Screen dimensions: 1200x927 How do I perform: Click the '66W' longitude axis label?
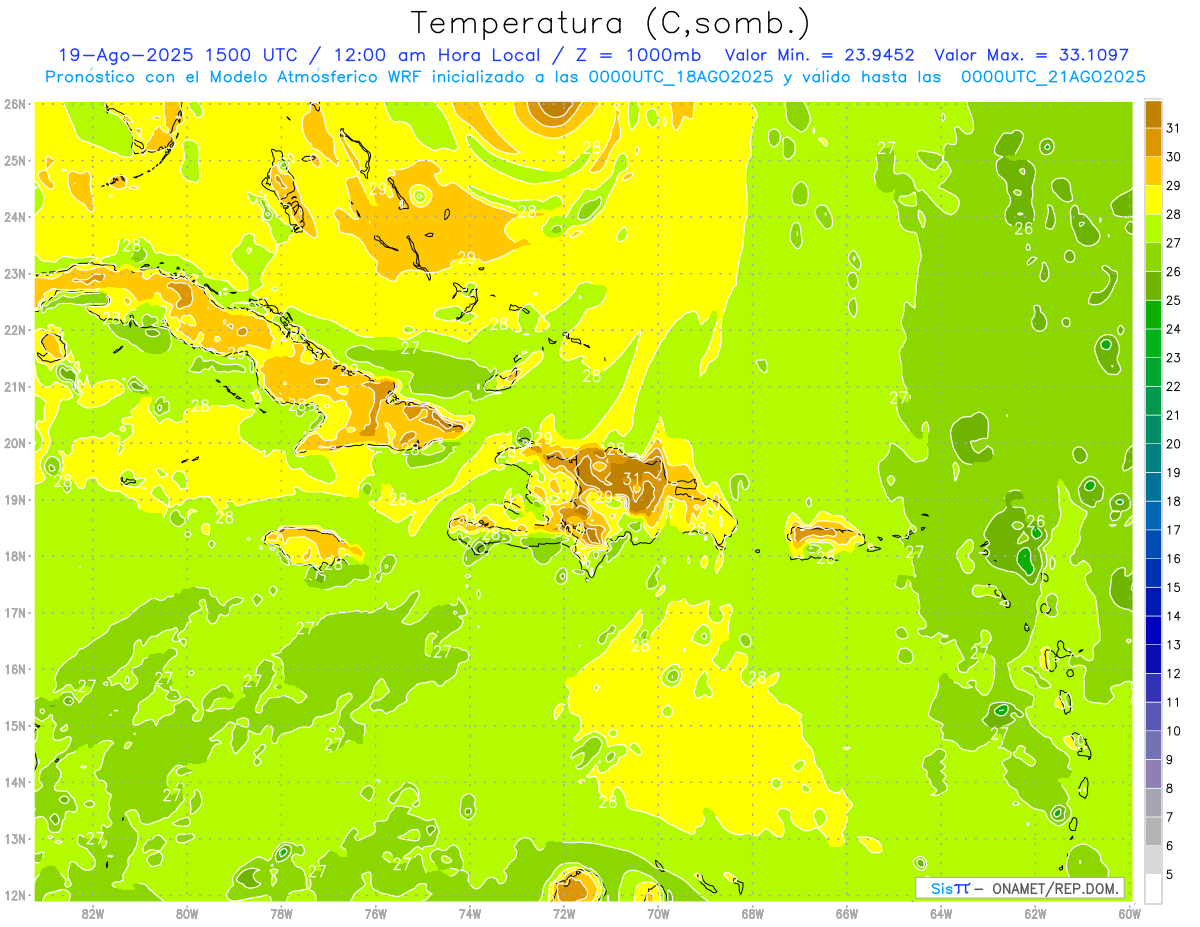[x=847, y=913]
